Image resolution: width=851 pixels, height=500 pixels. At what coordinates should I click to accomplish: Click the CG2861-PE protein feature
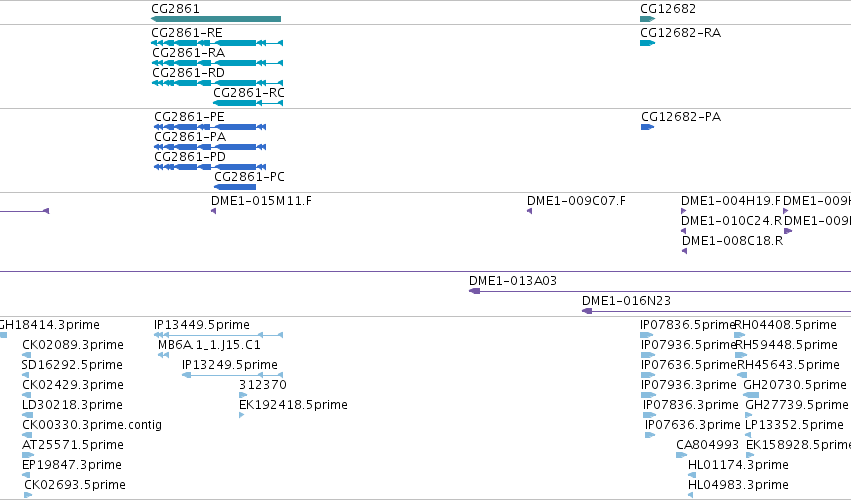click(x=210, y=127)
